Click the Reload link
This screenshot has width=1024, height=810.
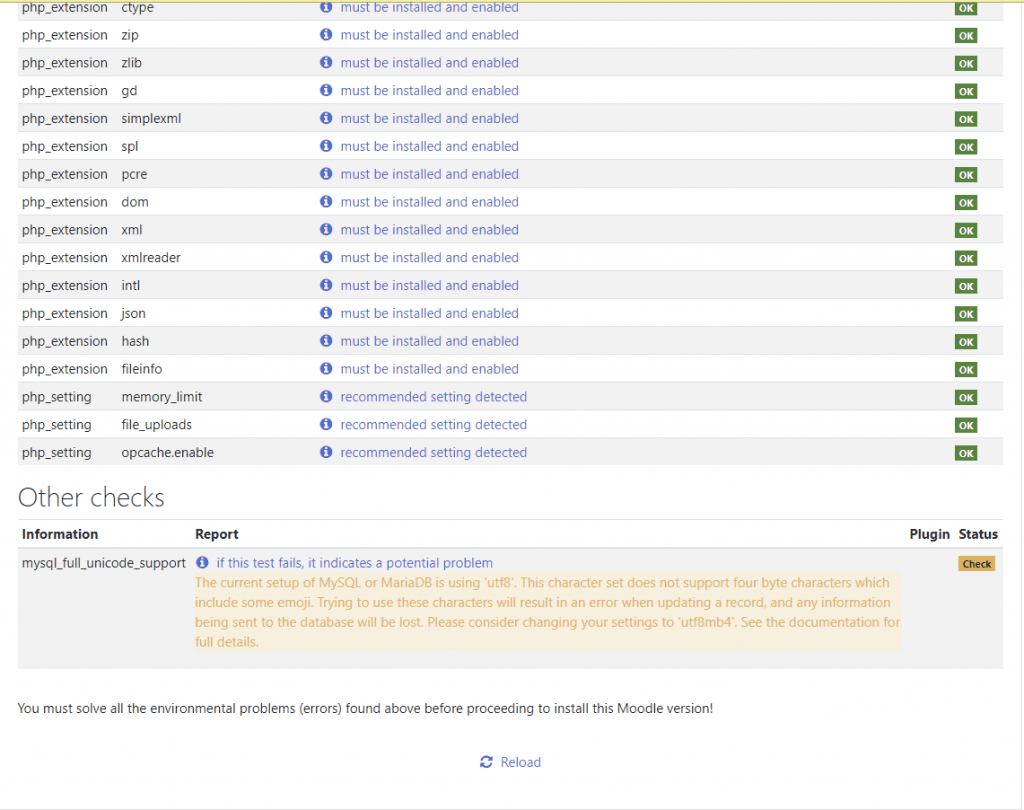(x=520, y=762)
